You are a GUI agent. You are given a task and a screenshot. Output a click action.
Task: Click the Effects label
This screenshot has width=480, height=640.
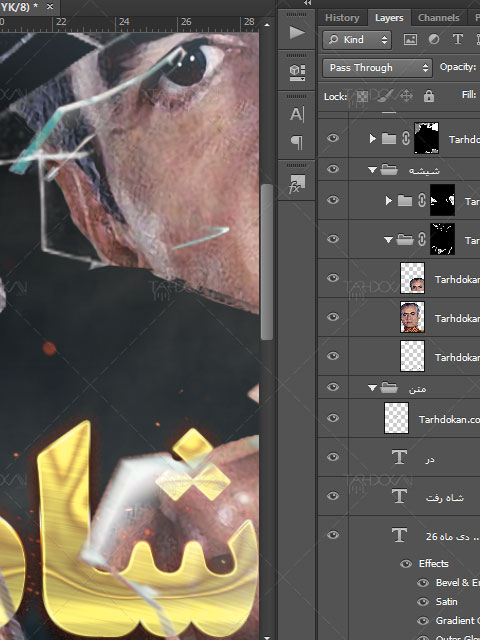[433, 564]
